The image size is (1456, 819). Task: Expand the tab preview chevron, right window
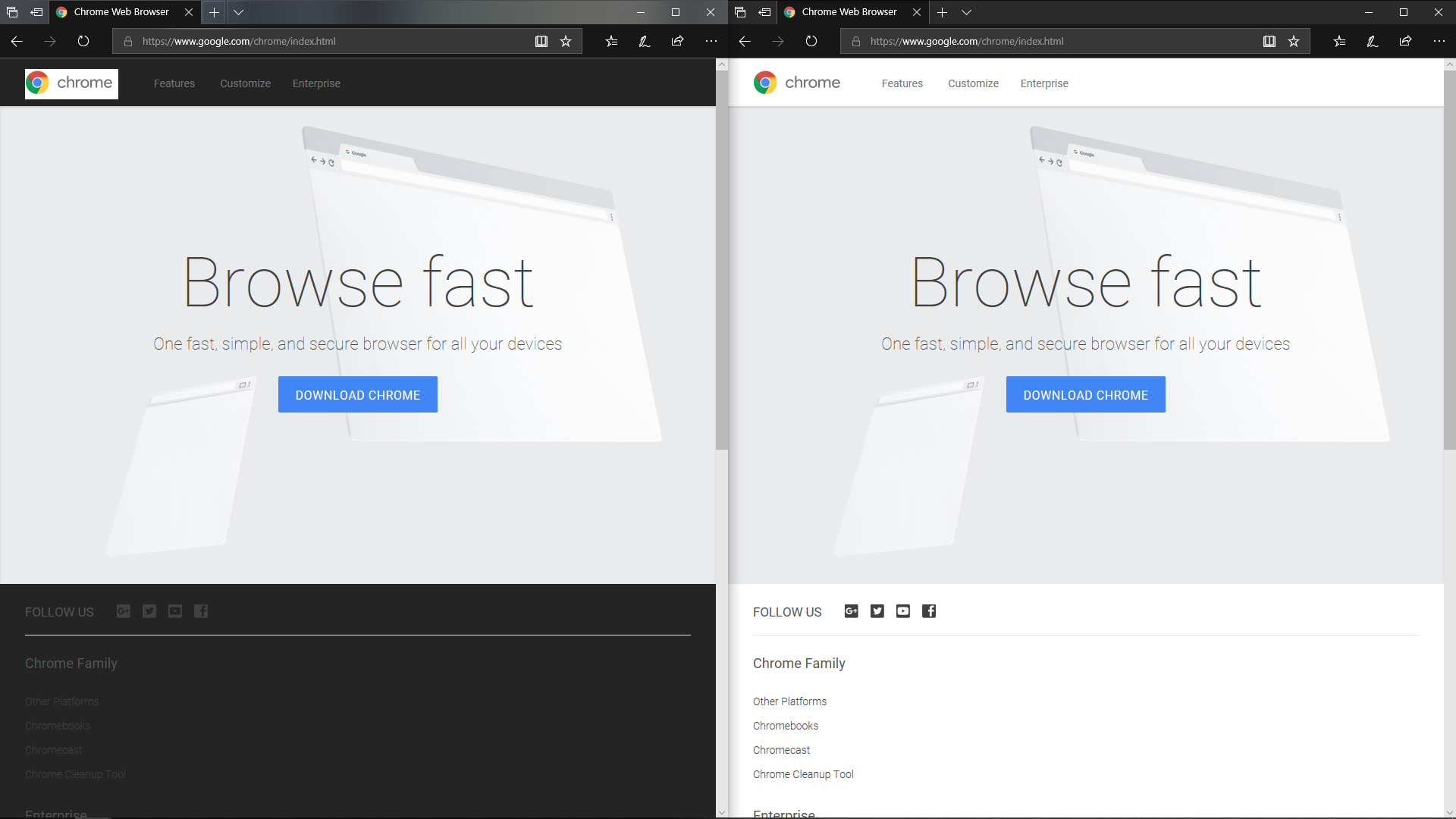pyautogui.click(x=967, y=12)
